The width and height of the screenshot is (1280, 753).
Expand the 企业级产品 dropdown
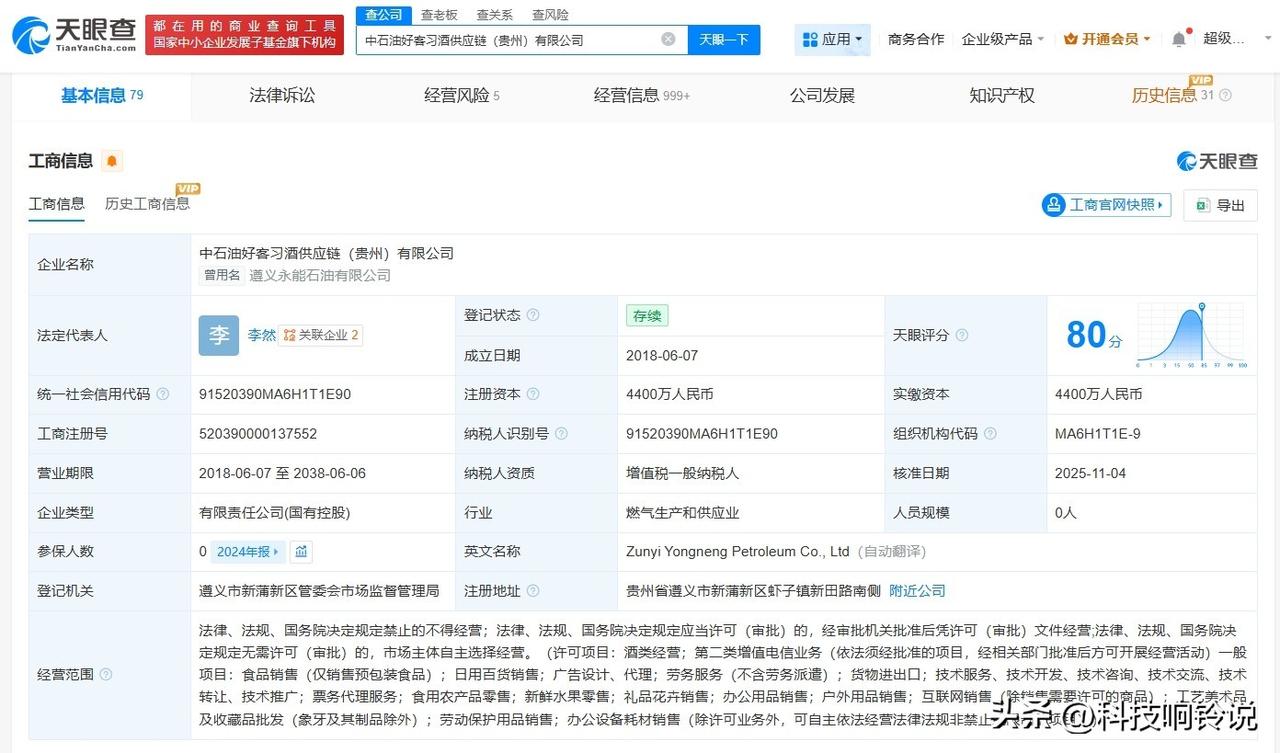(1002, 40)
